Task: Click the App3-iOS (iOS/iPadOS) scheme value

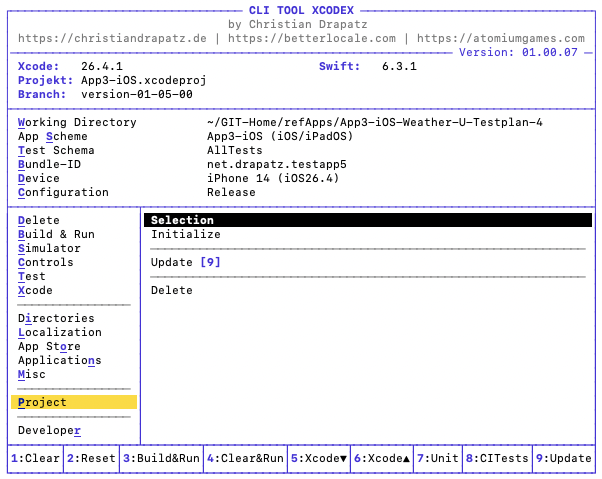Action: [x=280, y=136]
